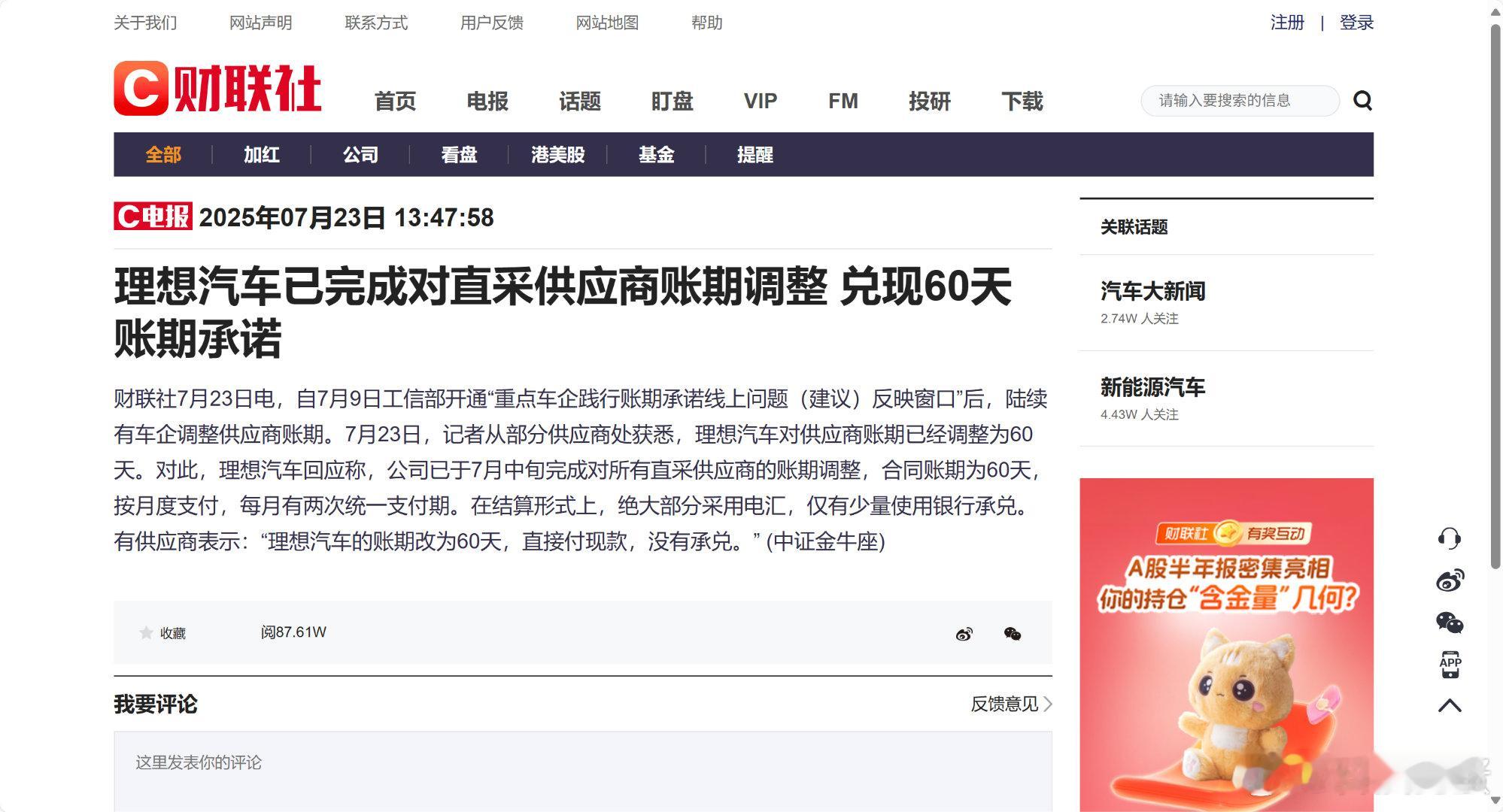Share article via Weibo icon in action bar

(964, 634)
